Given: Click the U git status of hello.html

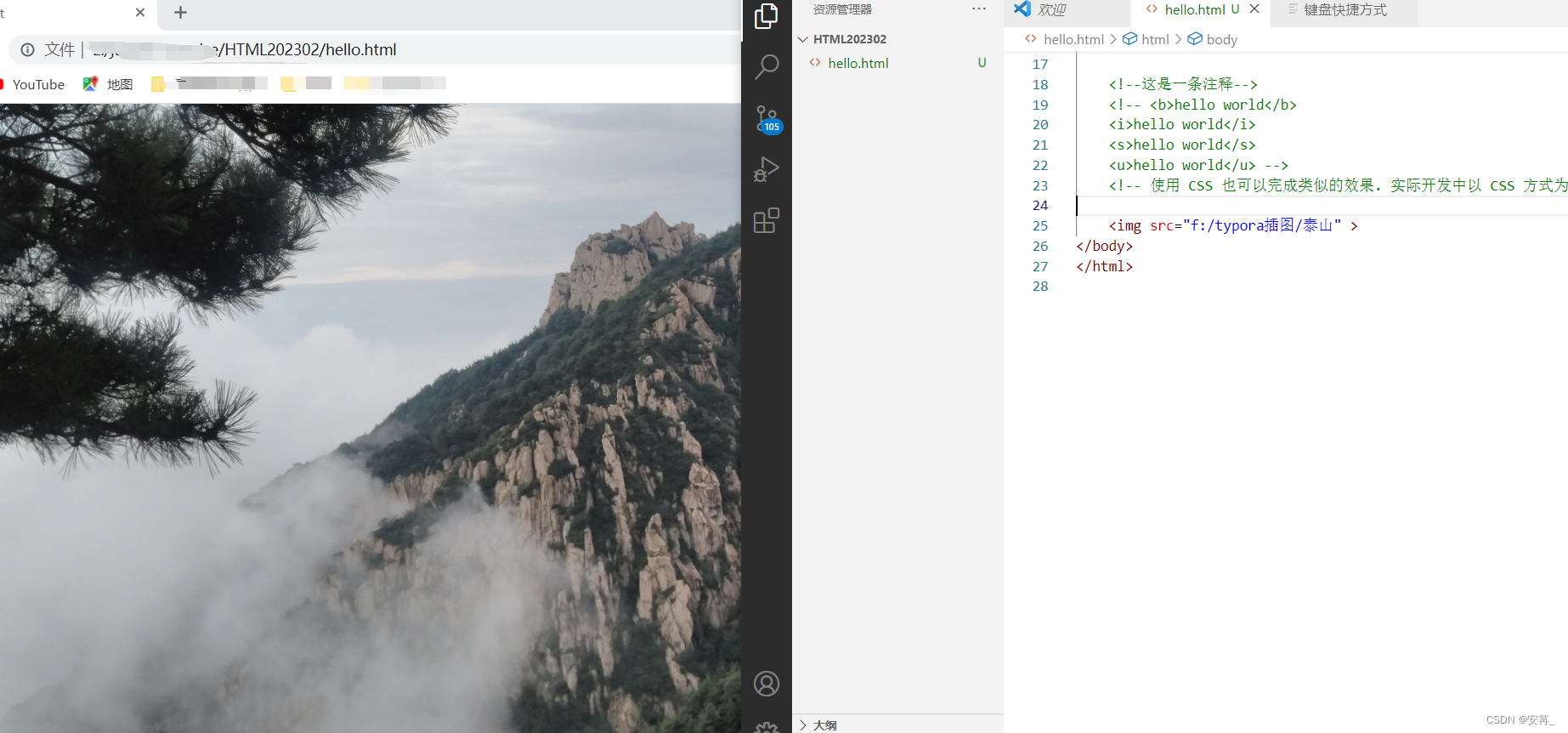Looking at the screenshot, I should (982, 63).
